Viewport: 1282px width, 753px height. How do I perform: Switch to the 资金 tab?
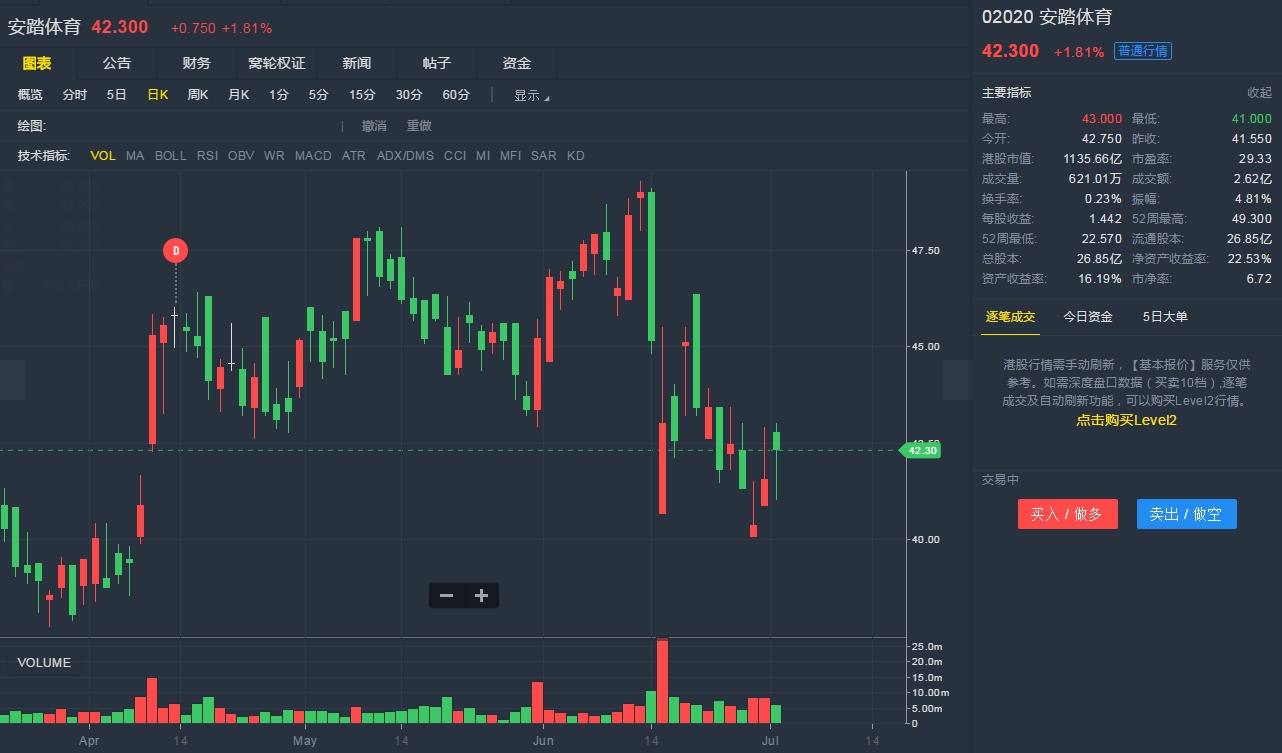(517, 63)
